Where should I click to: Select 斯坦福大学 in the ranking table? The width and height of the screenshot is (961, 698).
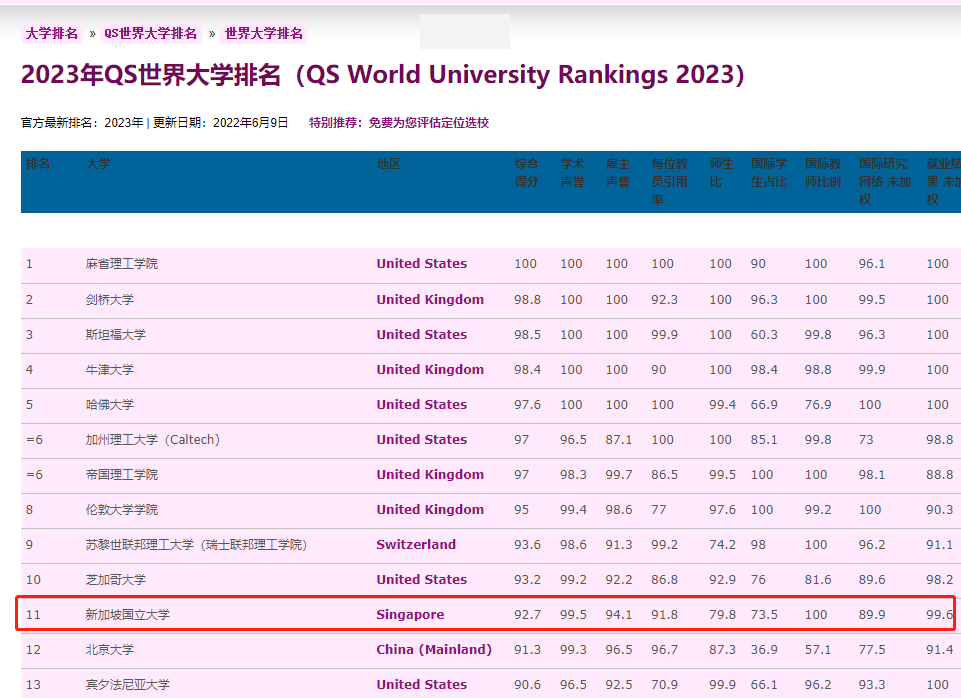[116, 335]
